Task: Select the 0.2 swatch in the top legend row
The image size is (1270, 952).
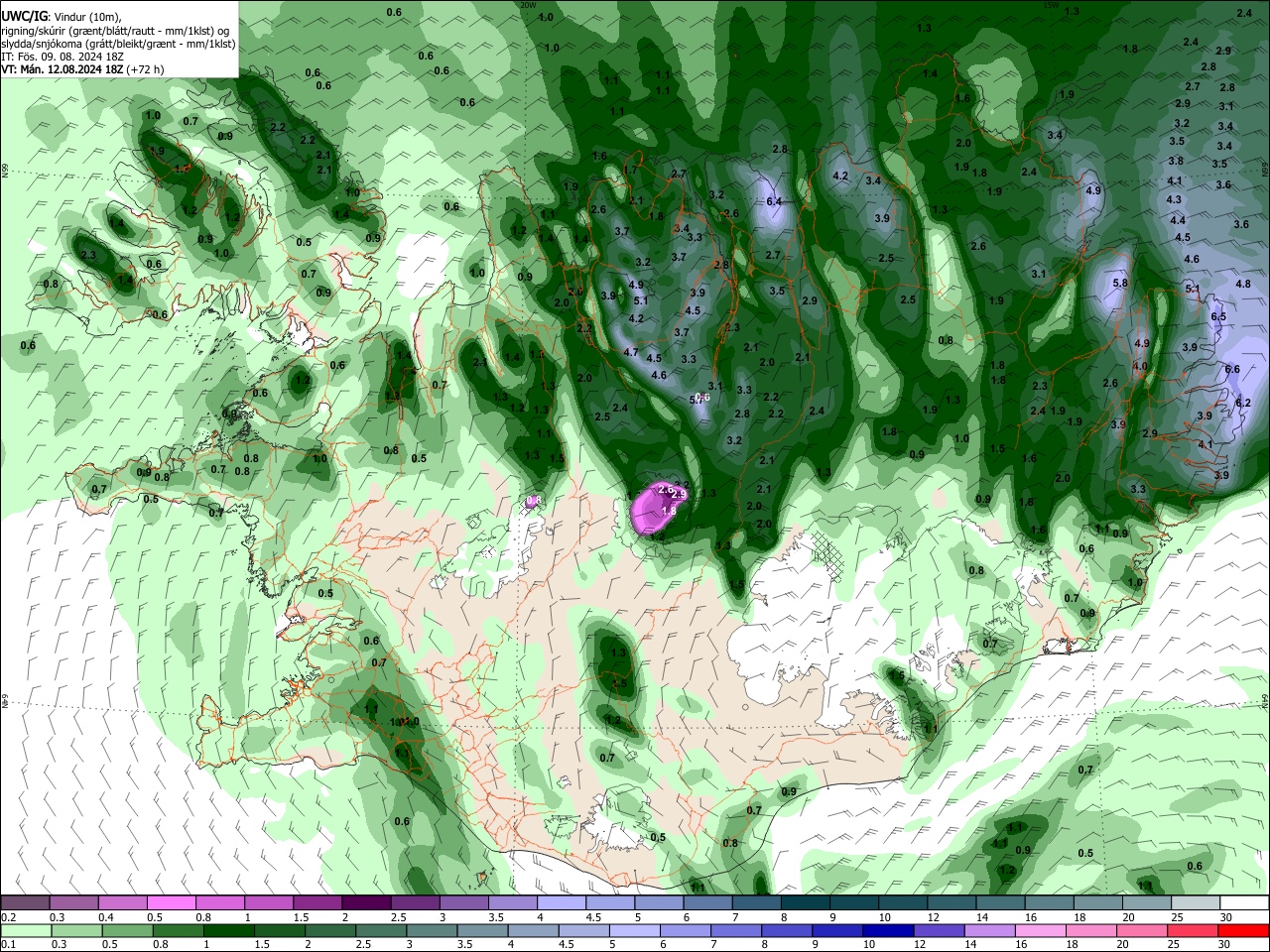Action: [x=25, y=903]
